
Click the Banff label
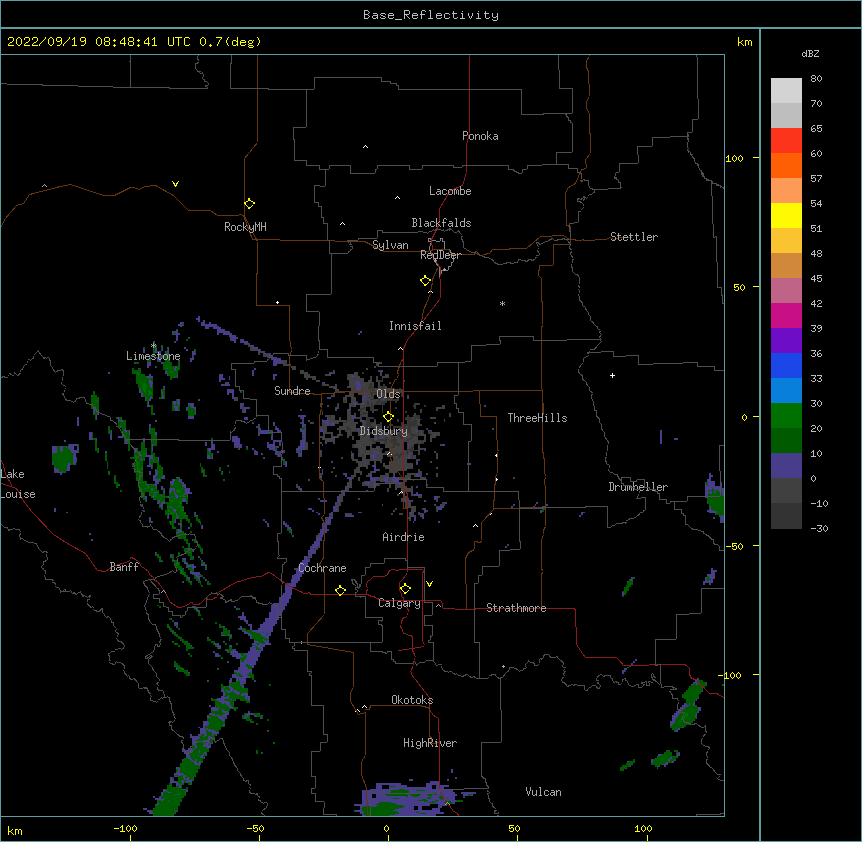coord(124,567)
